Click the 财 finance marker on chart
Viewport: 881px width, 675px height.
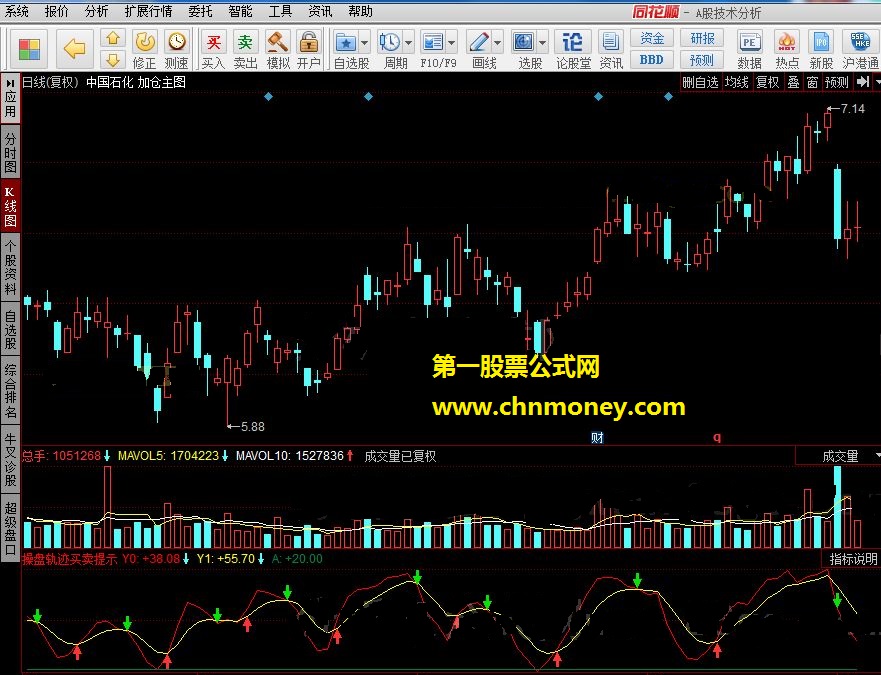click(597, 437)
